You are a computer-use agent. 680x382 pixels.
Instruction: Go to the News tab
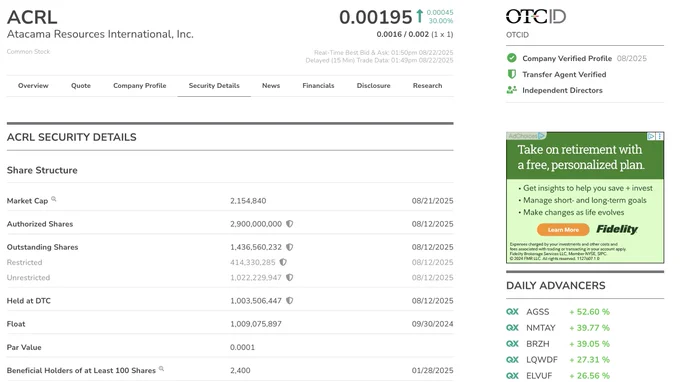[x=271, y=85]
